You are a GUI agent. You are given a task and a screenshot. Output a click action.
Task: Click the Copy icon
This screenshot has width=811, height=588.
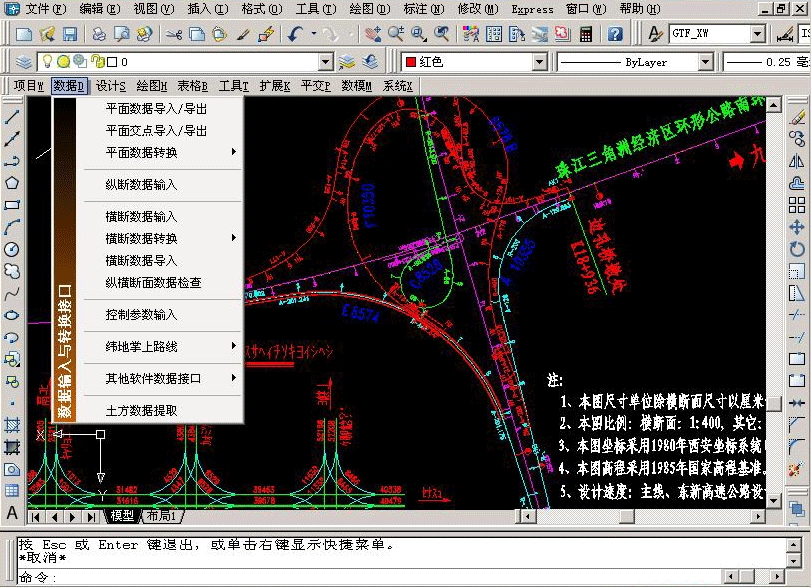[x=197, y=34]
